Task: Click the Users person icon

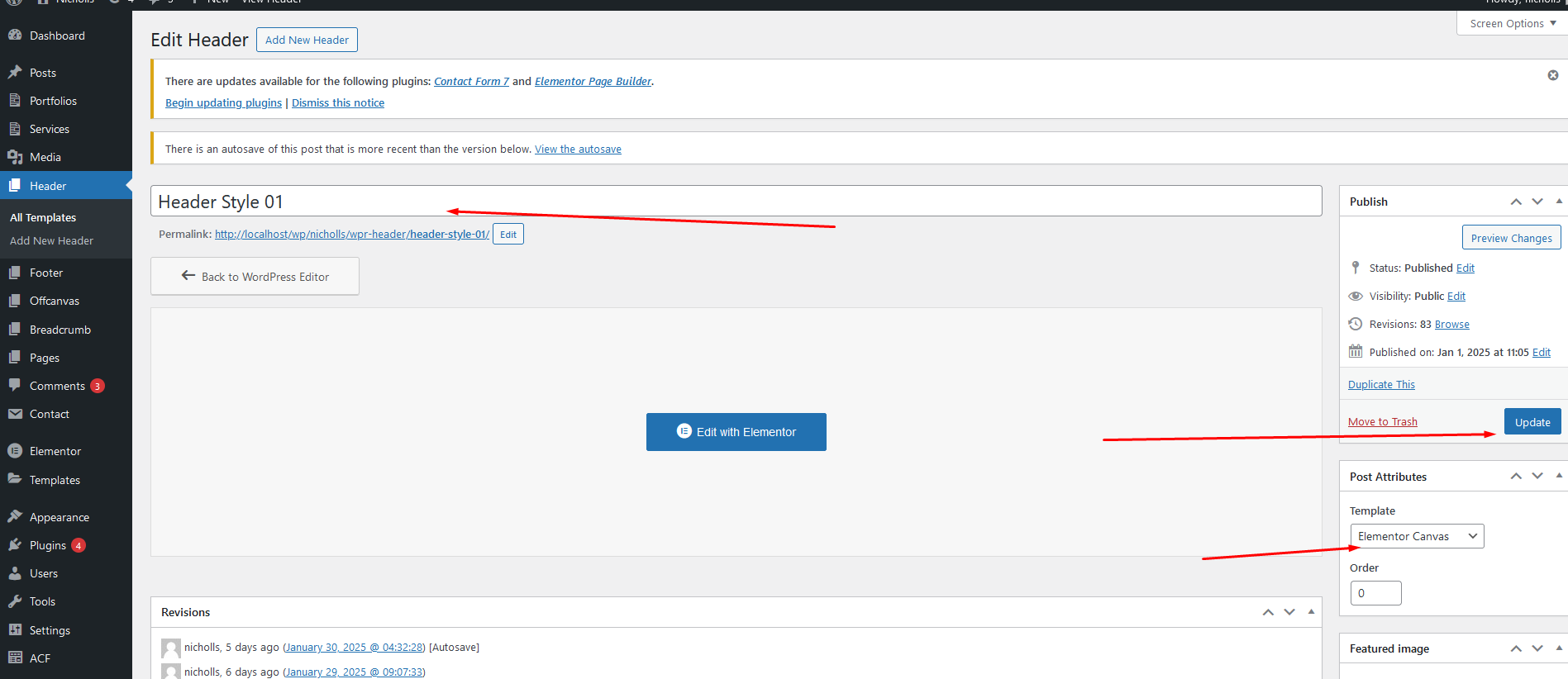Action: pyautogui.click(x=15, y=573)
